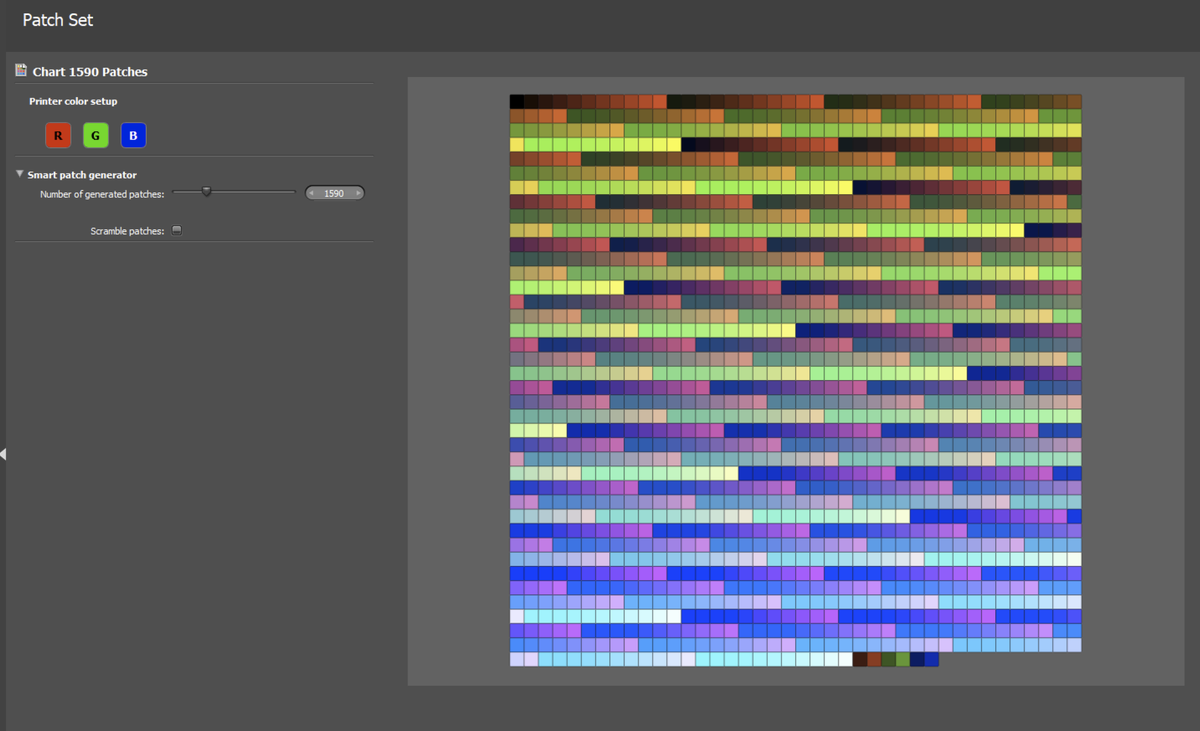1200x731 pixels.
Task: Click the Smart patch generator label
Action: click(82, 175)
